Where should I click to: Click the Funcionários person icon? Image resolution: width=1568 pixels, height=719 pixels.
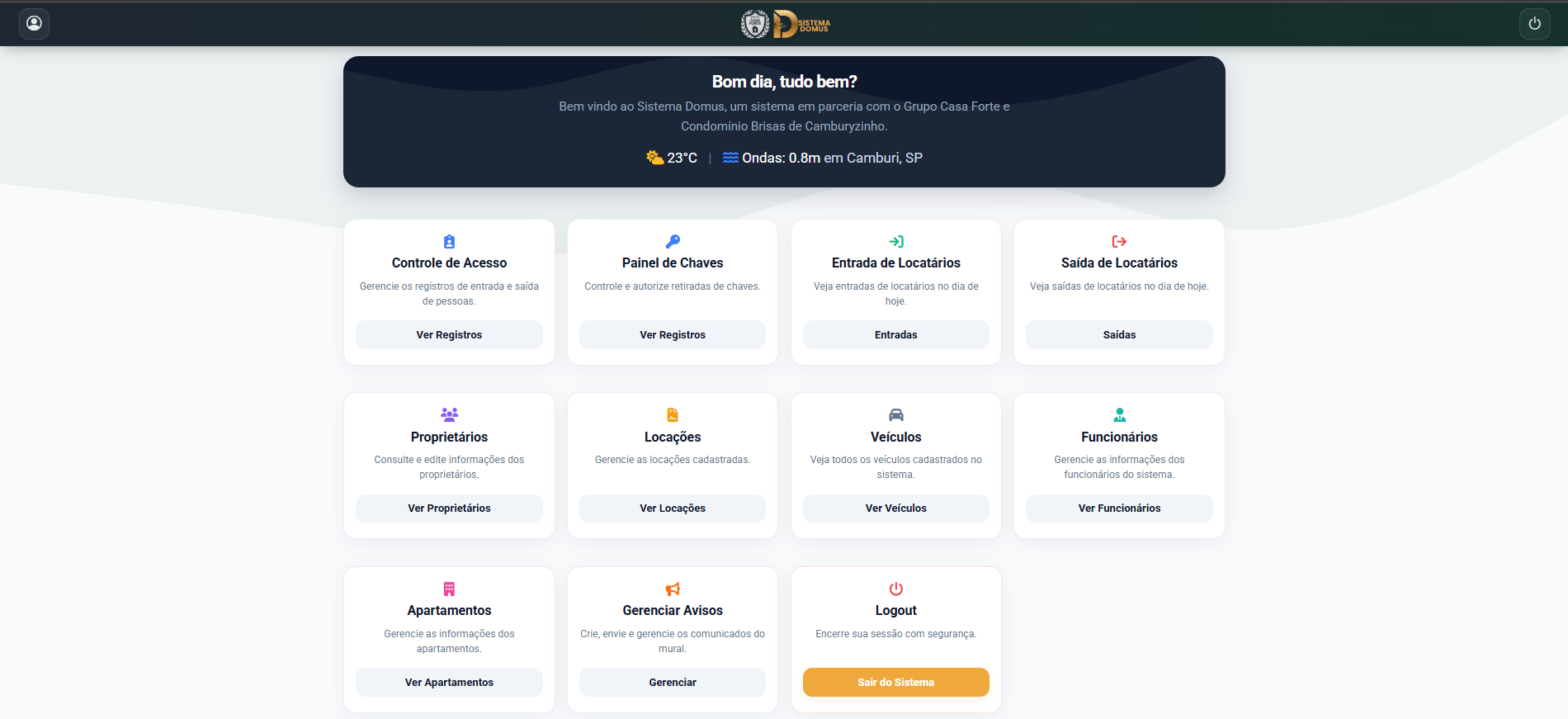[x=1119, y=415]
